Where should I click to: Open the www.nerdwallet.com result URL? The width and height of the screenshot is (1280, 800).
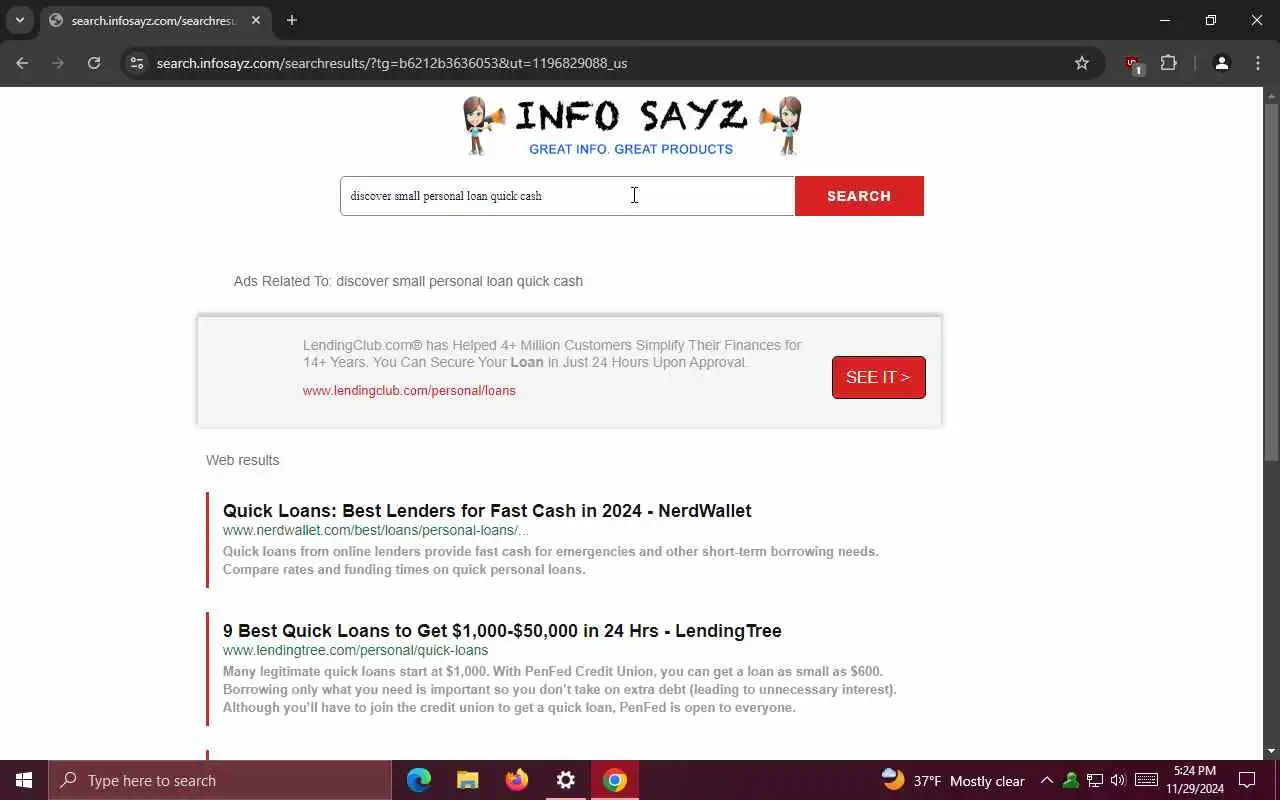point(375,530)
